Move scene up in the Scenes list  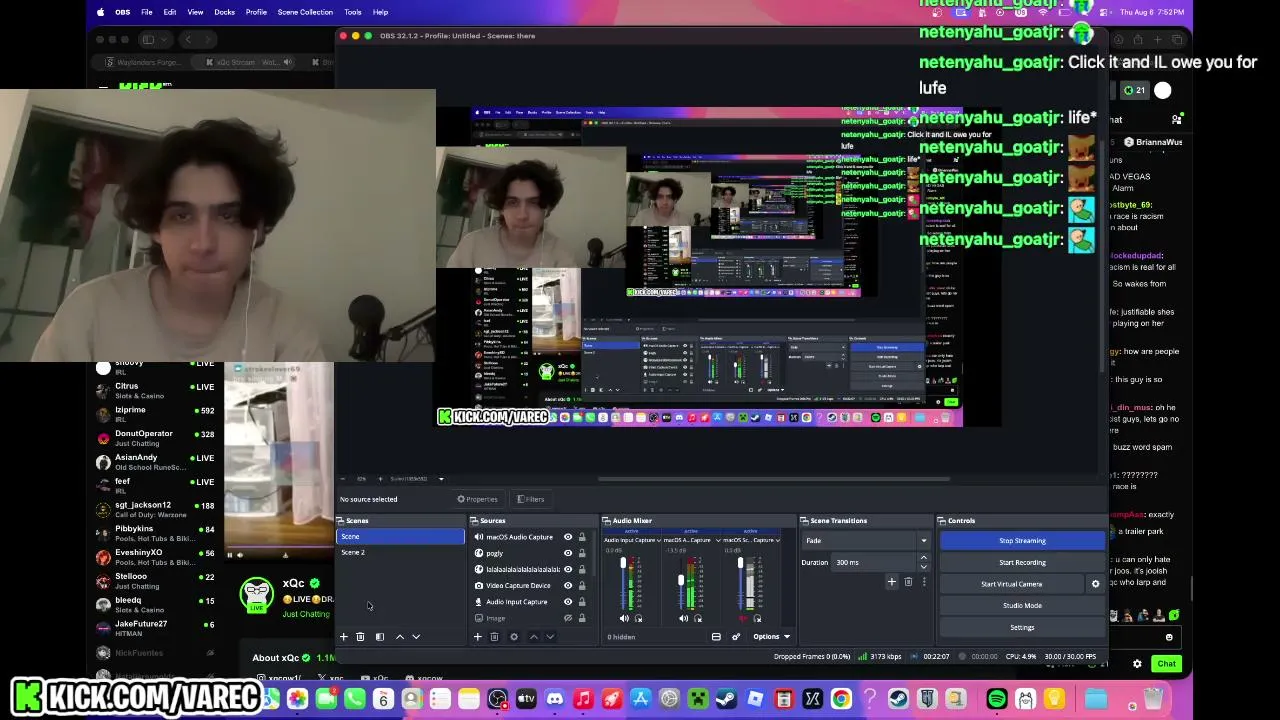[x=400, y=637]
